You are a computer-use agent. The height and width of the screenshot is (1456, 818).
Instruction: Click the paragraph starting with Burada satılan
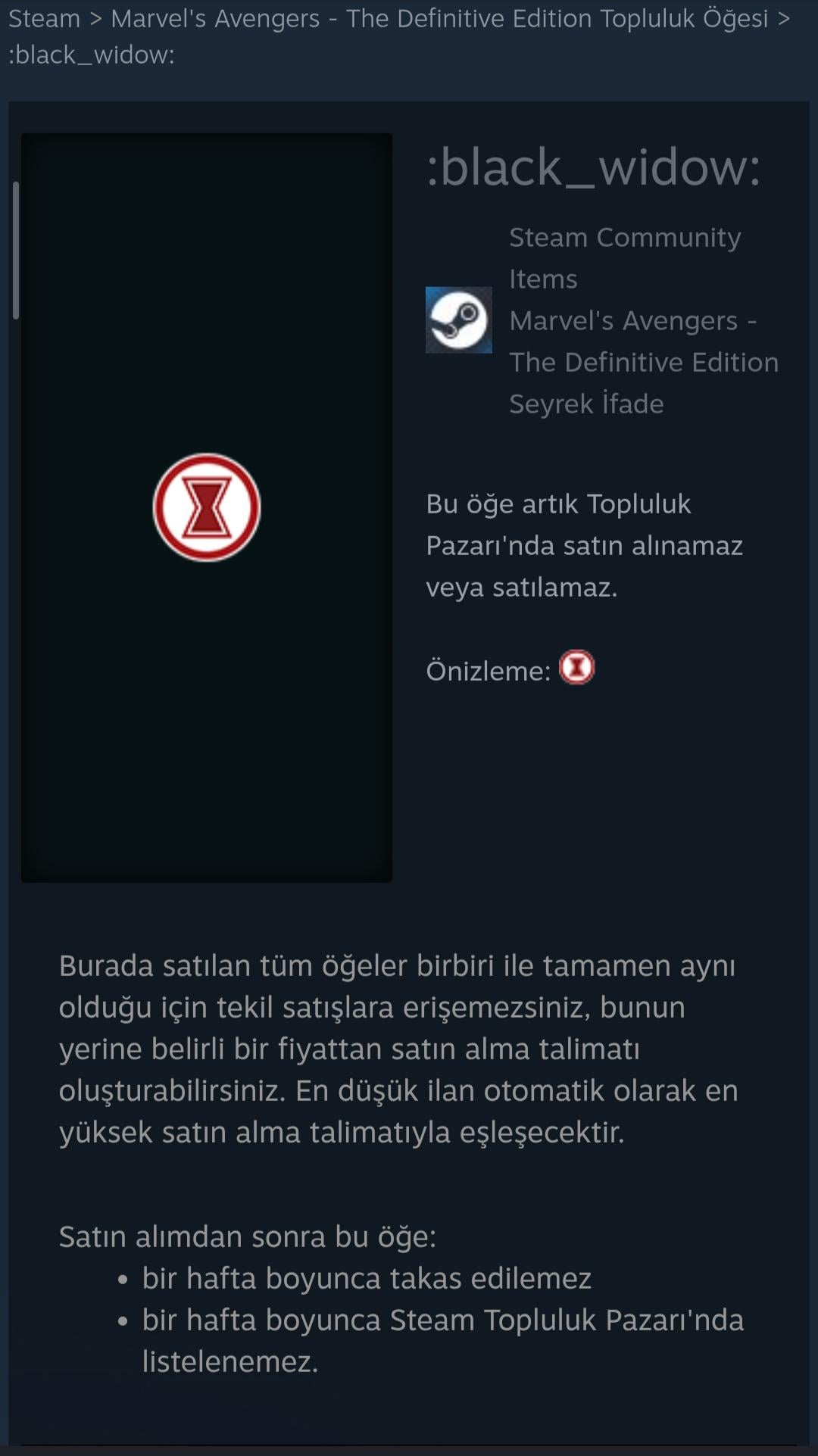[x=398, y=1049]
